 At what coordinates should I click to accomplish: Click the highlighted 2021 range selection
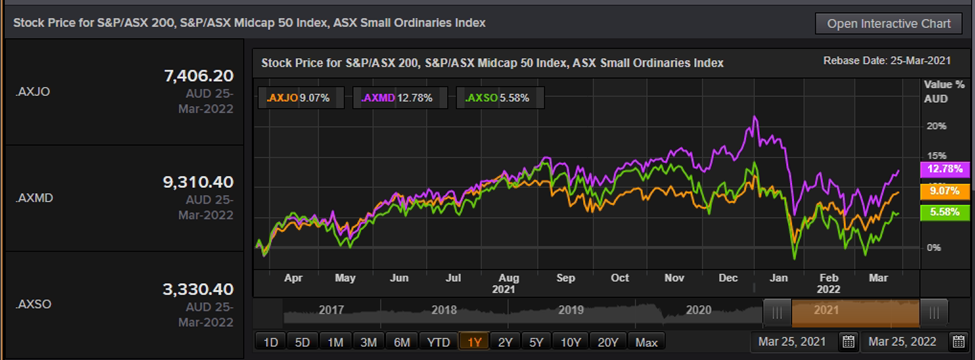856,313
